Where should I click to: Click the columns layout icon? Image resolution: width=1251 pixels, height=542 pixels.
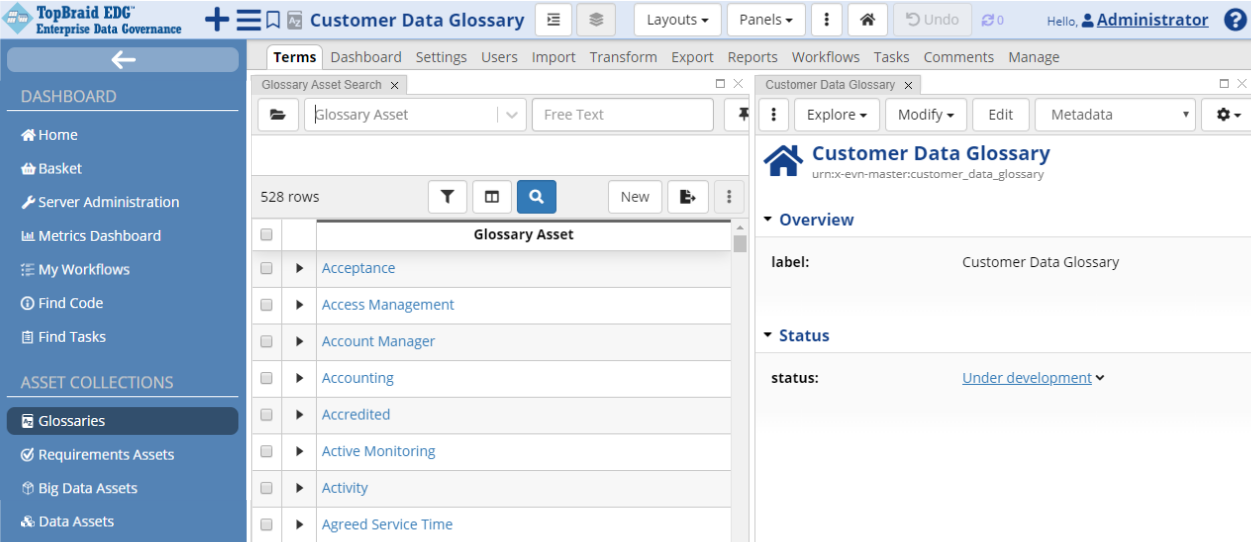click(492, 197)
